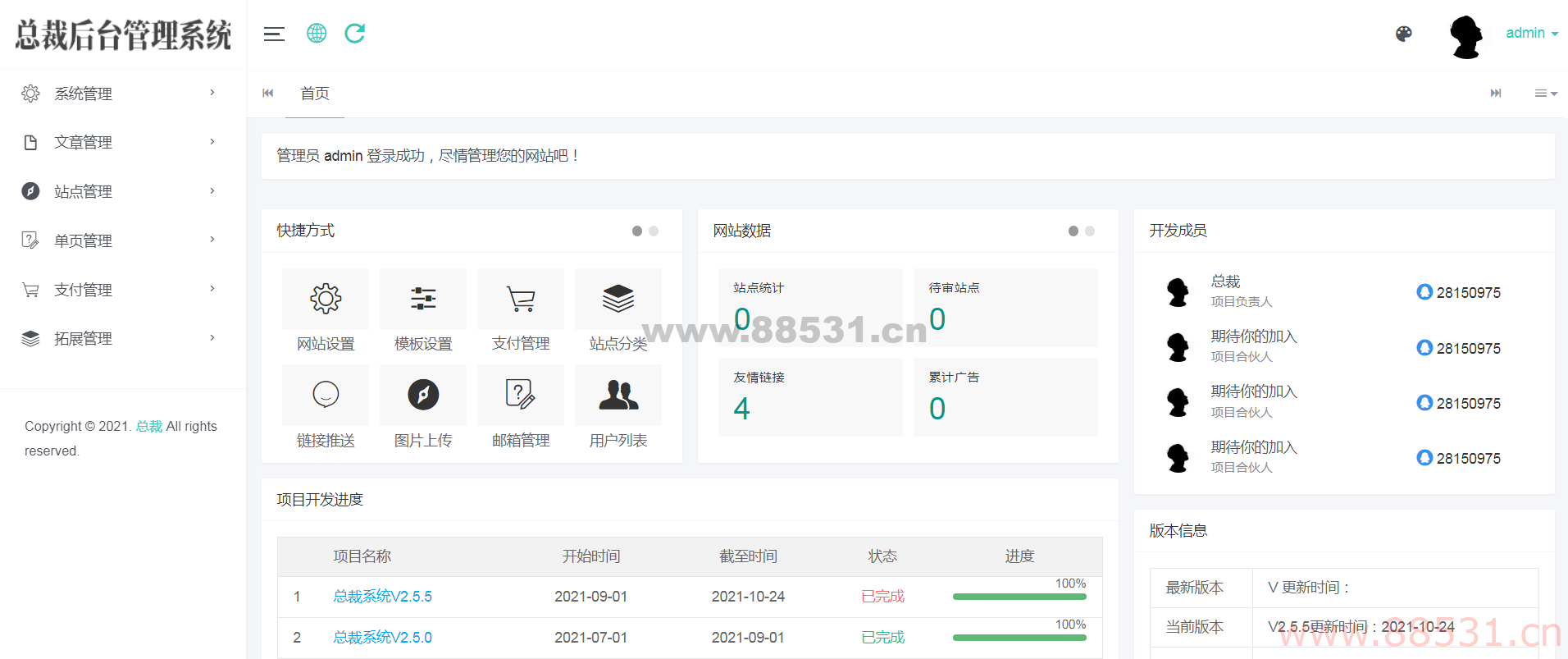This screenshot has width=1568, height=659.
Task: Open 网站设置 gear shortcut
Action: click(x=326, y=299)
